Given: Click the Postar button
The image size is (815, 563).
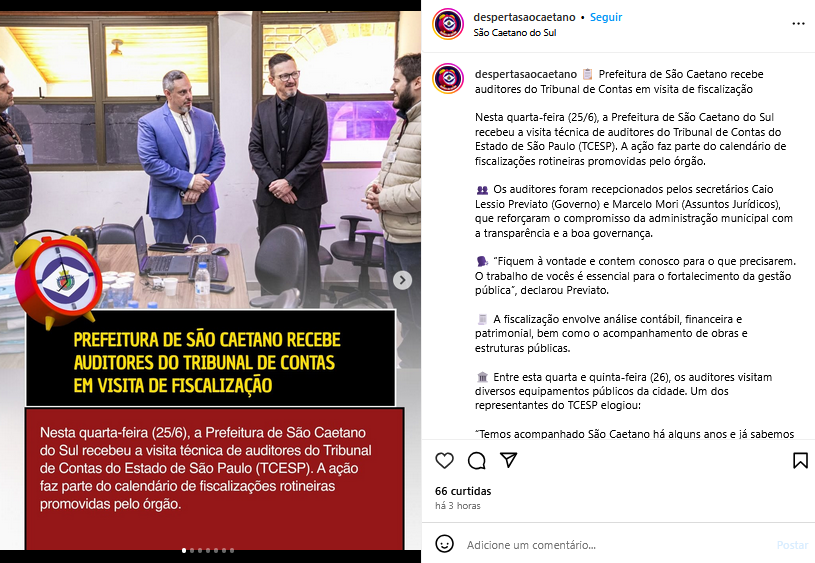Looking at the screenshot, I should [792, 545].
